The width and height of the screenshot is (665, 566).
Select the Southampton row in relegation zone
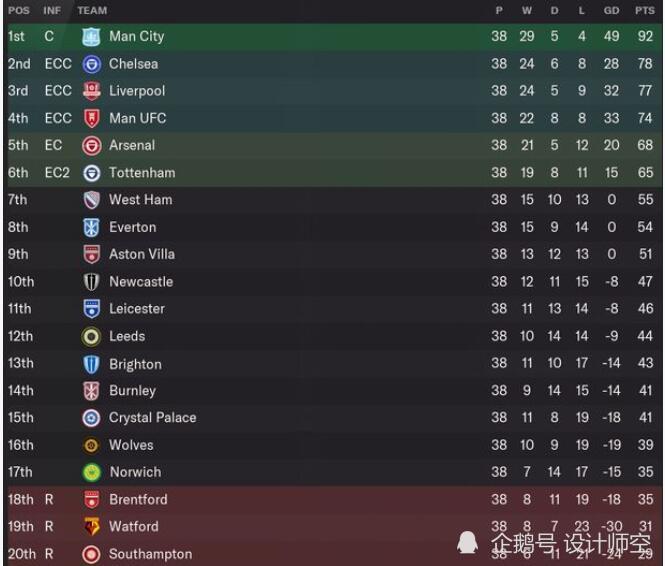point(332,554)
